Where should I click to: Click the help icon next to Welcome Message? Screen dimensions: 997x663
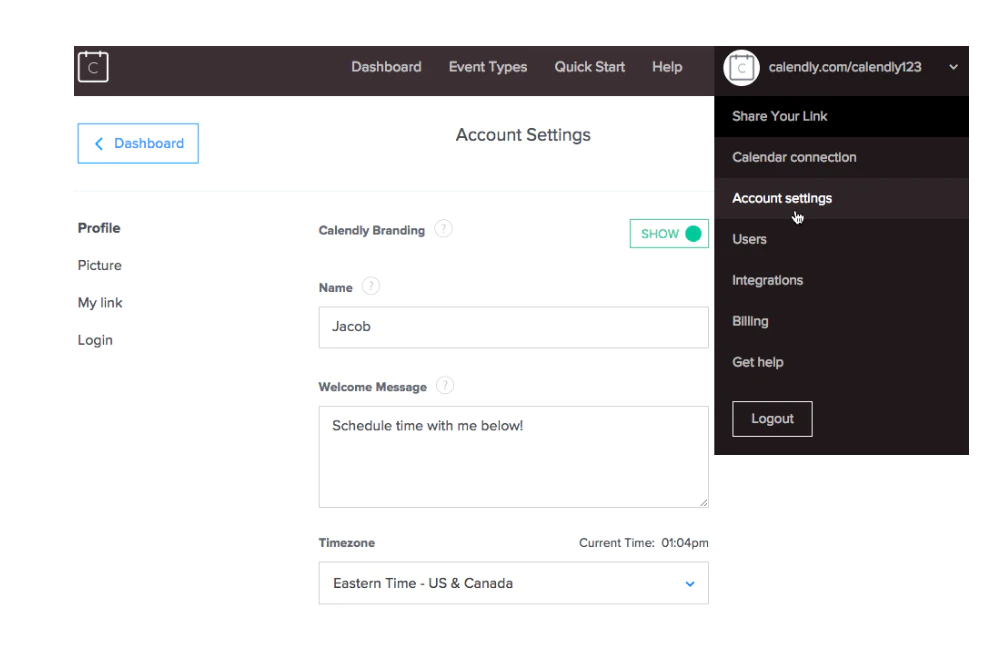click(x=444, y=385)
